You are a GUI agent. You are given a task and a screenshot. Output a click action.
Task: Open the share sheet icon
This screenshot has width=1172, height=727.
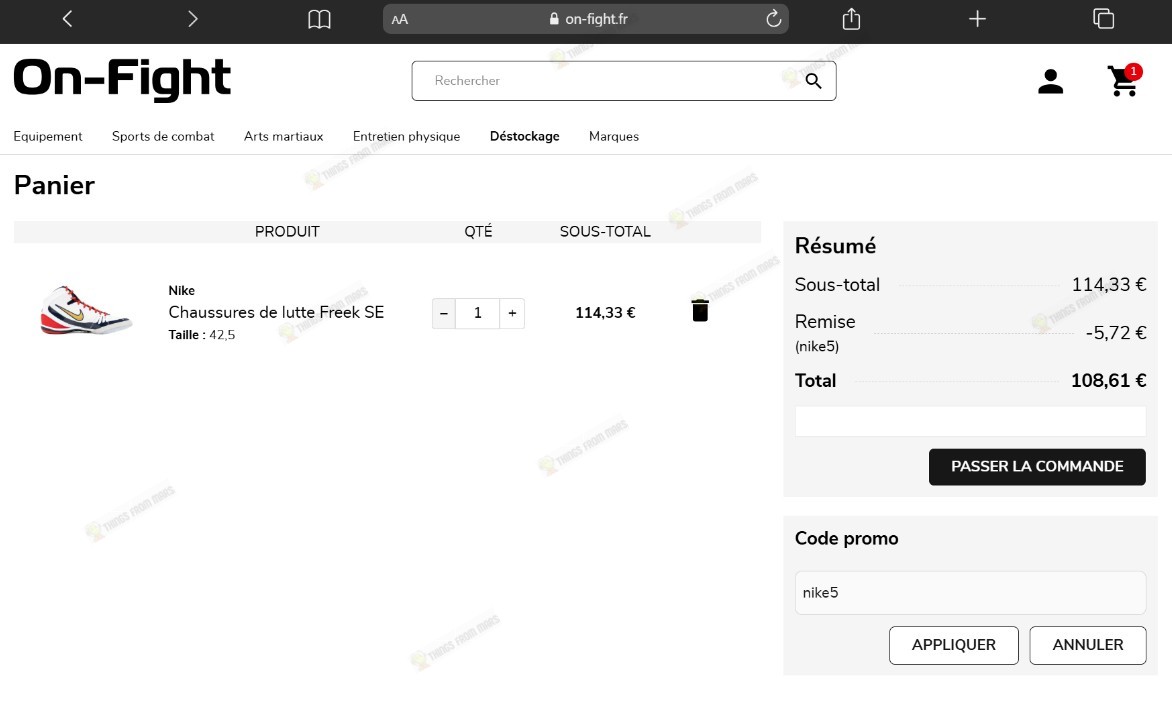click(851, 19)
